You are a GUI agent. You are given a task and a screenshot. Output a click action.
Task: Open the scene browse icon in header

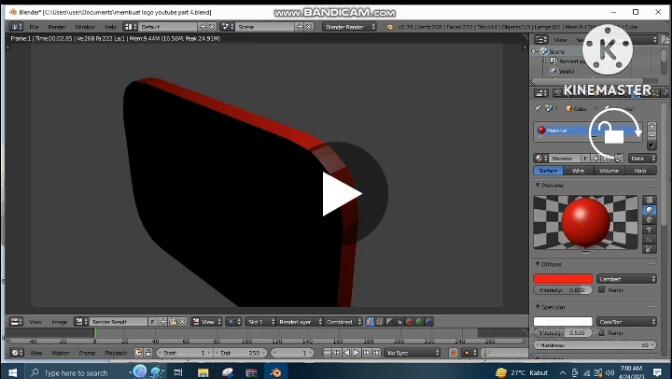227,27
